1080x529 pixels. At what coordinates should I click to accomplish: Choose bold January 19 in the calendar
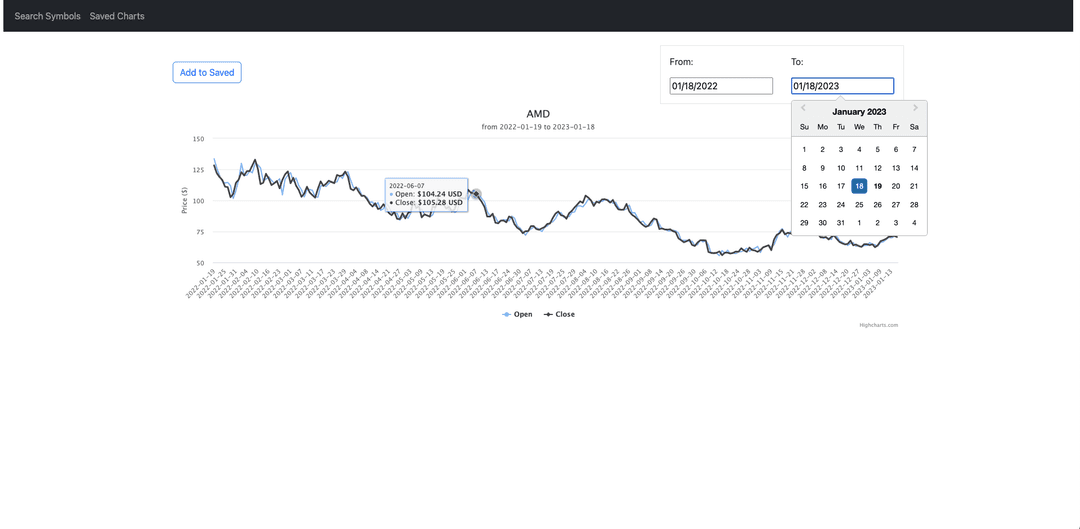(878, 186)
